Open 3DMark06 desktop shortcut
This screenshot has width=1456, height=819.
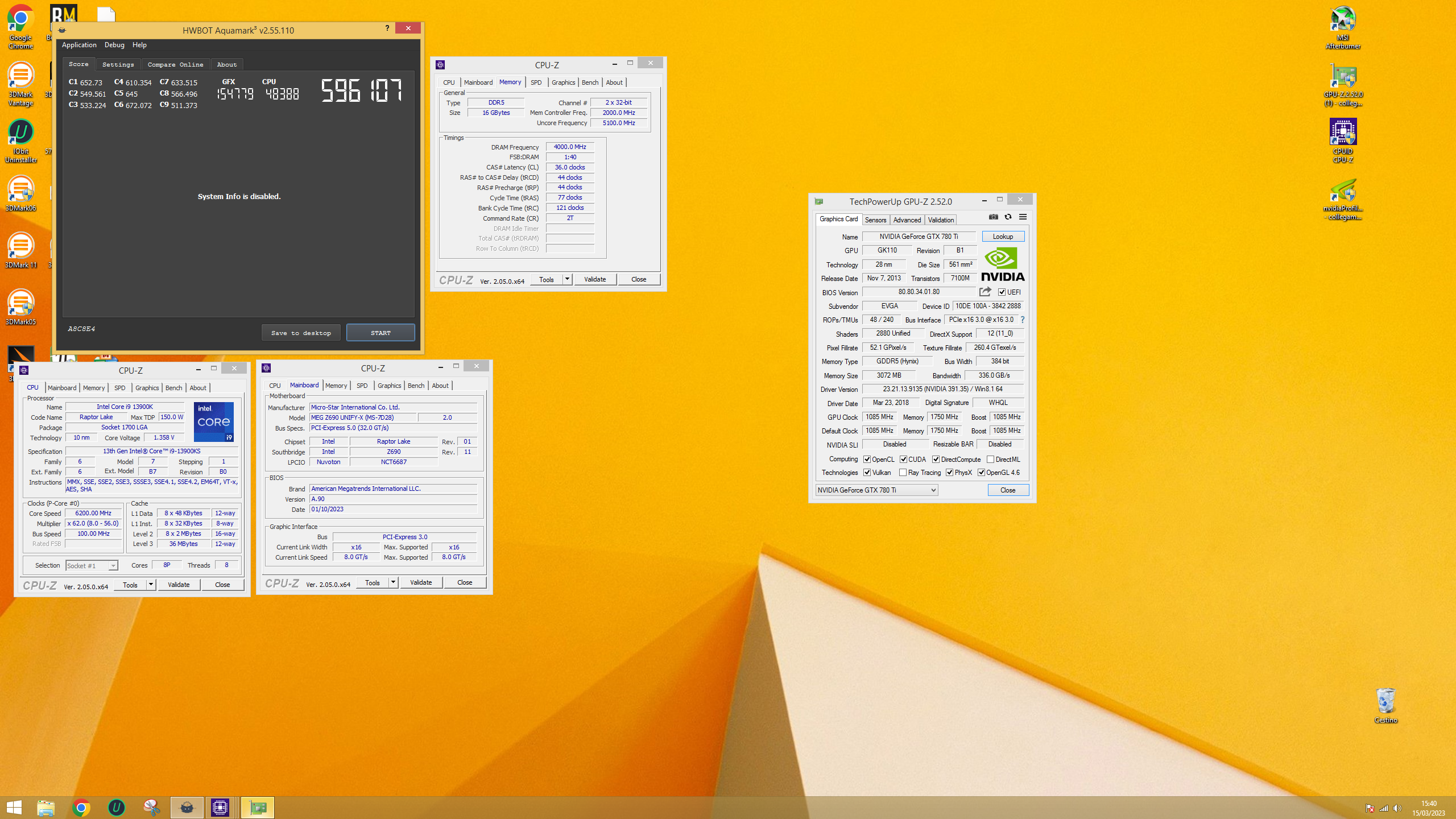click(20, 193)
